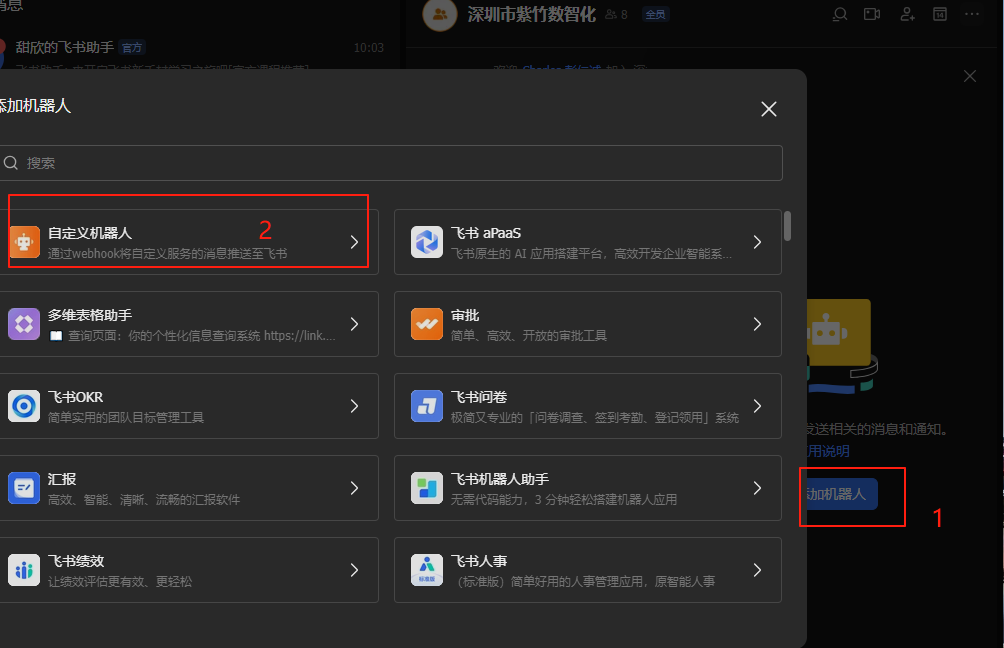1004x648 pixels.
Task: Click the 搜索 input field
Action: coord(391,163)
